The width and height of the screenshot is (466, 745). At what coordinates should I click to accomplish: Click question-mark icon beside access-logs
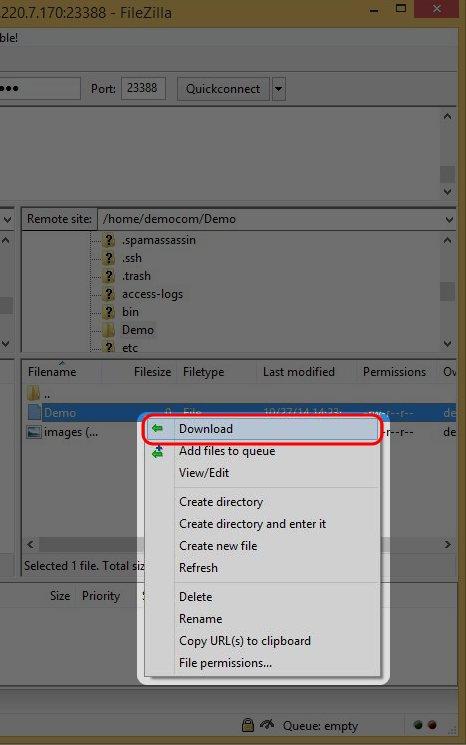click(x=109, y=294)
